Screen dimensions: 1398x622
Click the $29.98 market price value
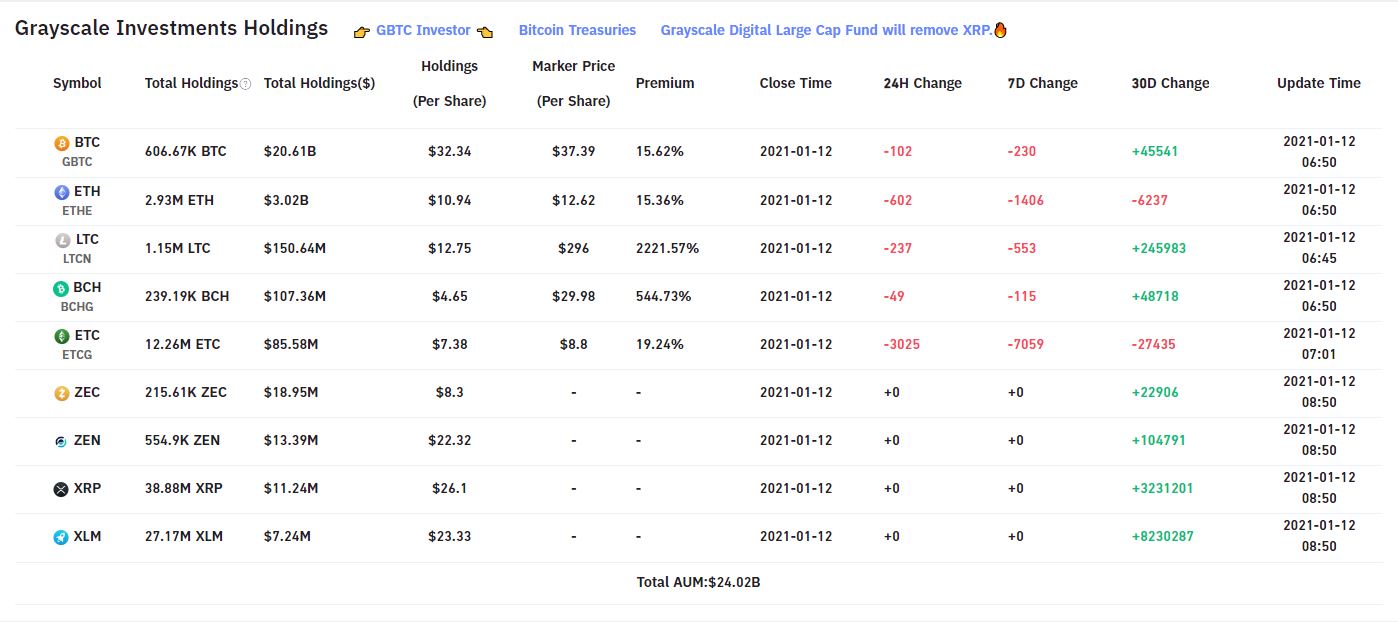click(x=574, y=296)
